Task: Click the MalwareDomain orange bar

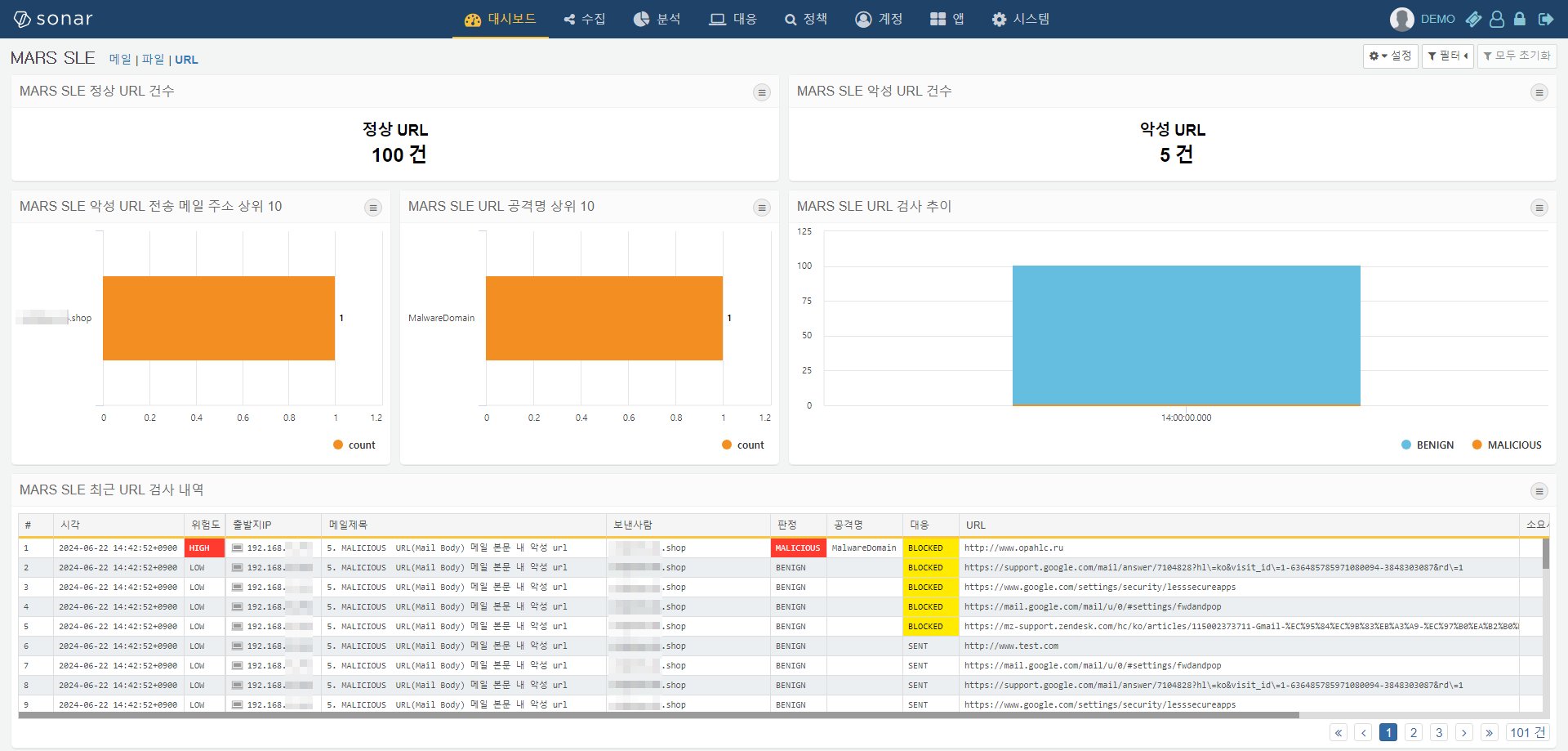Action: pos(604,318)
